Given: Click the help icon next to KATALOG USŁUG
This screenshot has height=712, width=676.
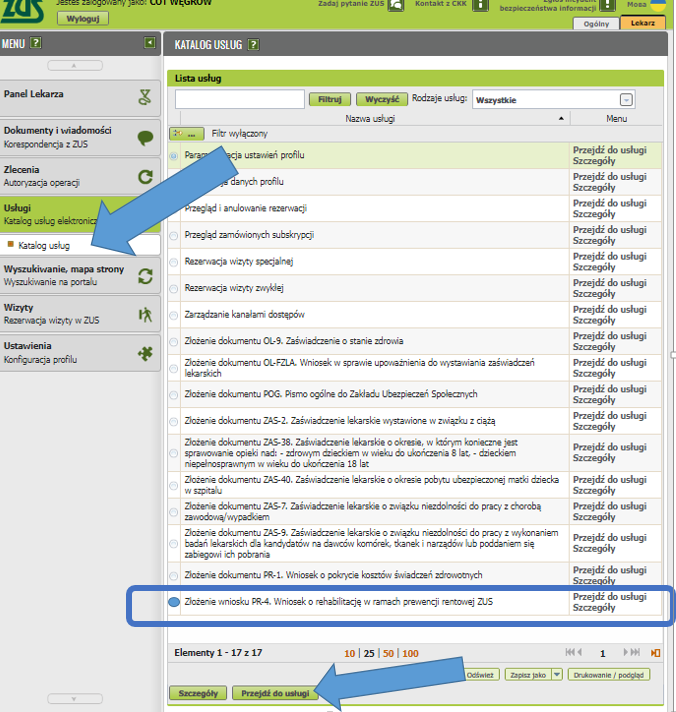Looking at the screenshot, I should coord(254,45).
